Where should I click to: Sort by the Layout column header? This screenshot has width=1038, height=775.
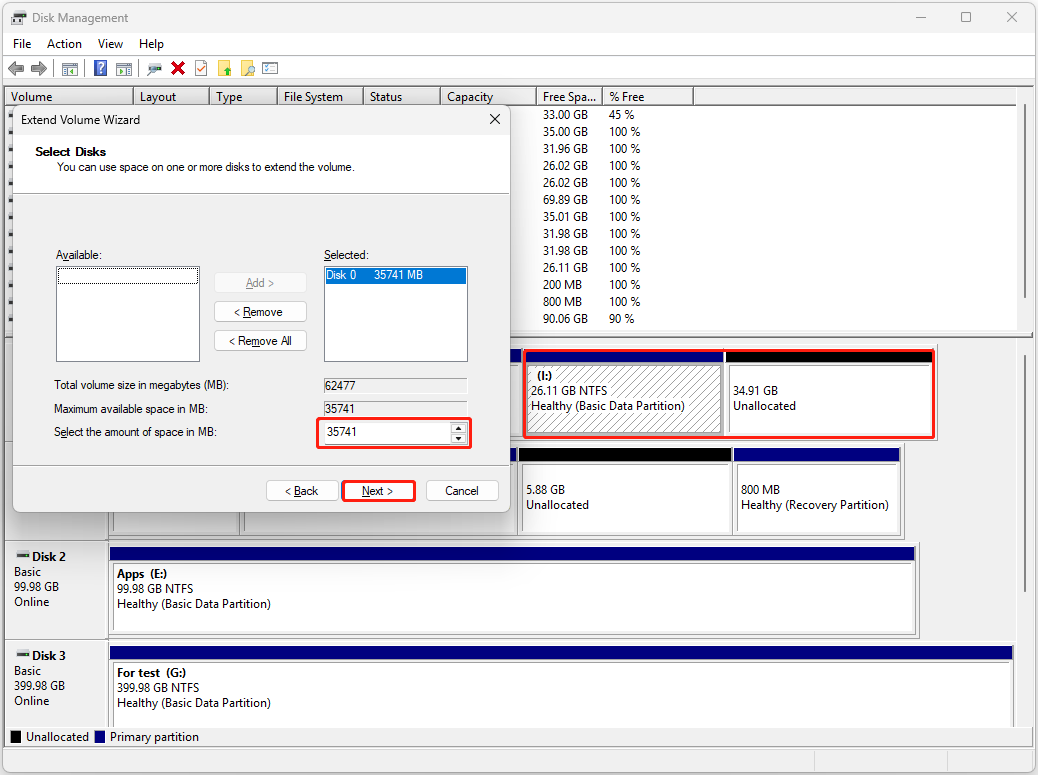point(171,97)
